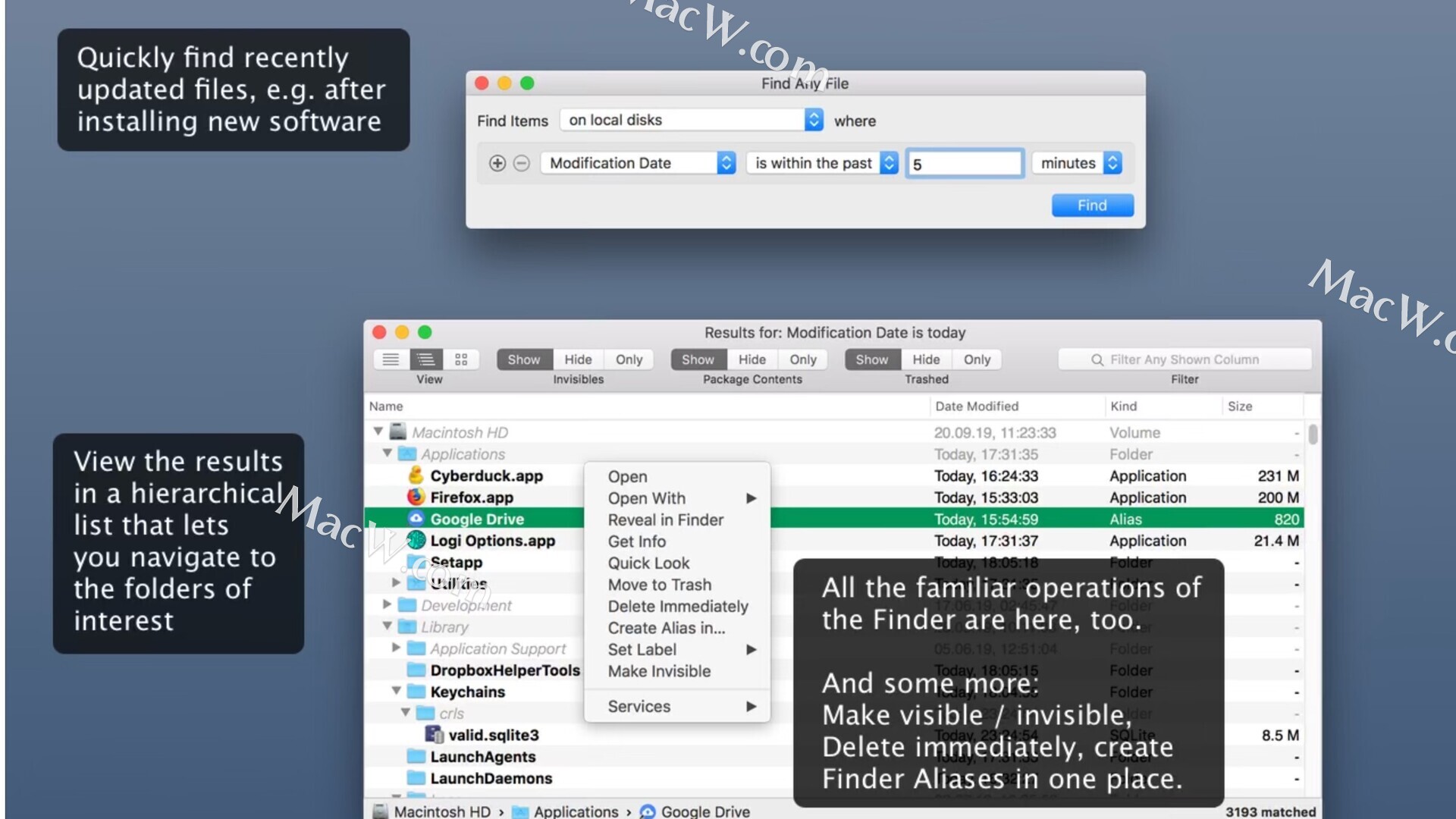Collapse the Library folder row
This screenshot has height=819, width=1456.
coord(387,626)
